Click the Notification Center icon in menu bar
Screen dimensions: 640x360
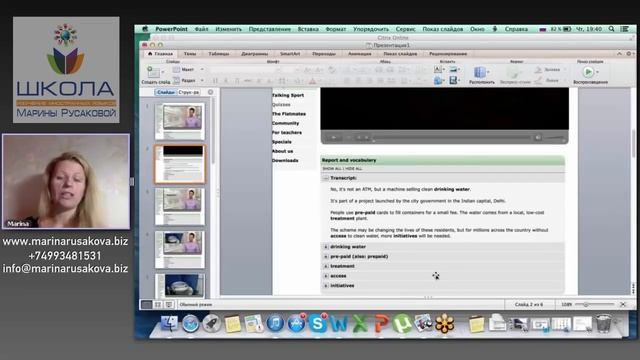click(x=625, y=29)
